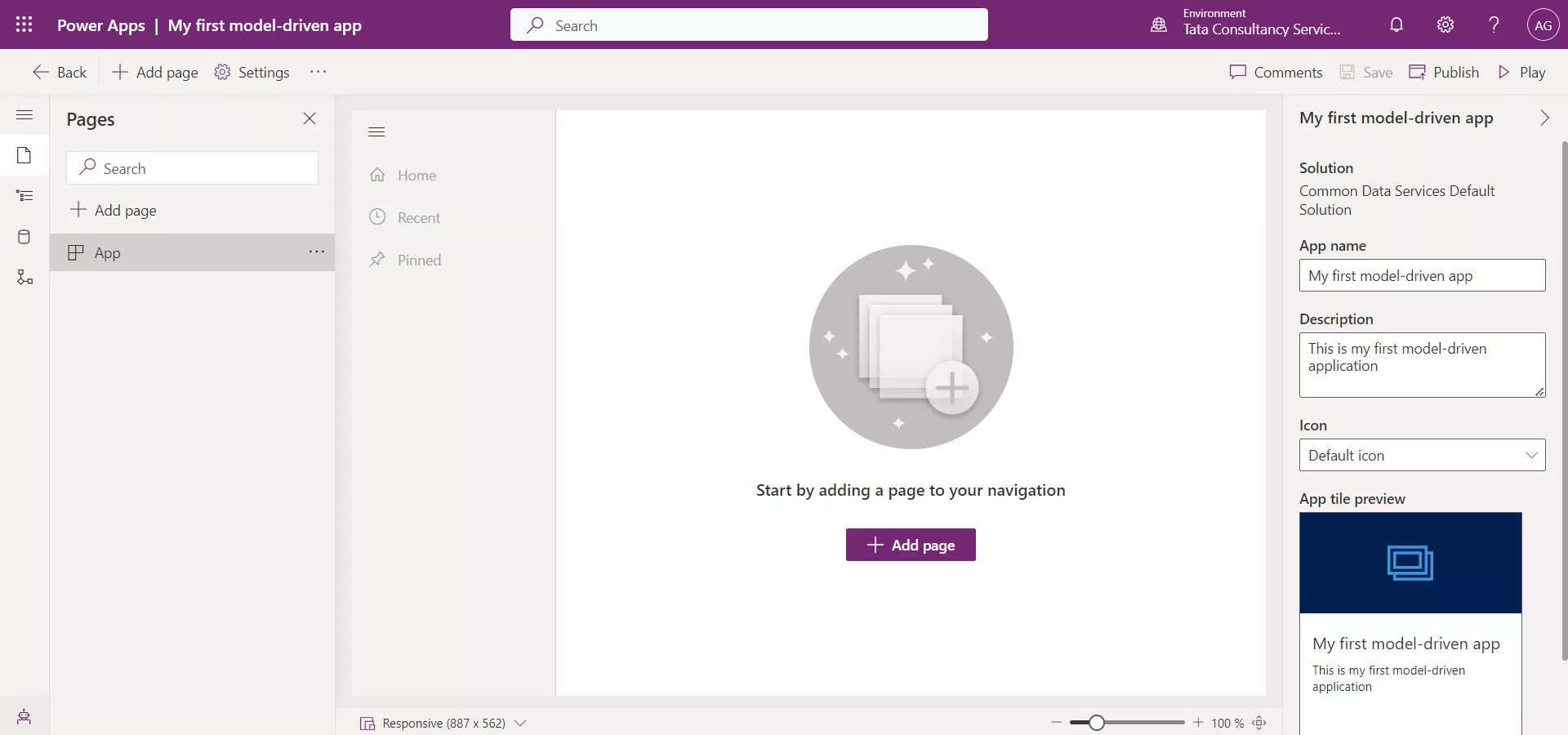Screen dimensions: 1568x735
Task: Open the Settings gear in top bar
Action: point(1445,24)
